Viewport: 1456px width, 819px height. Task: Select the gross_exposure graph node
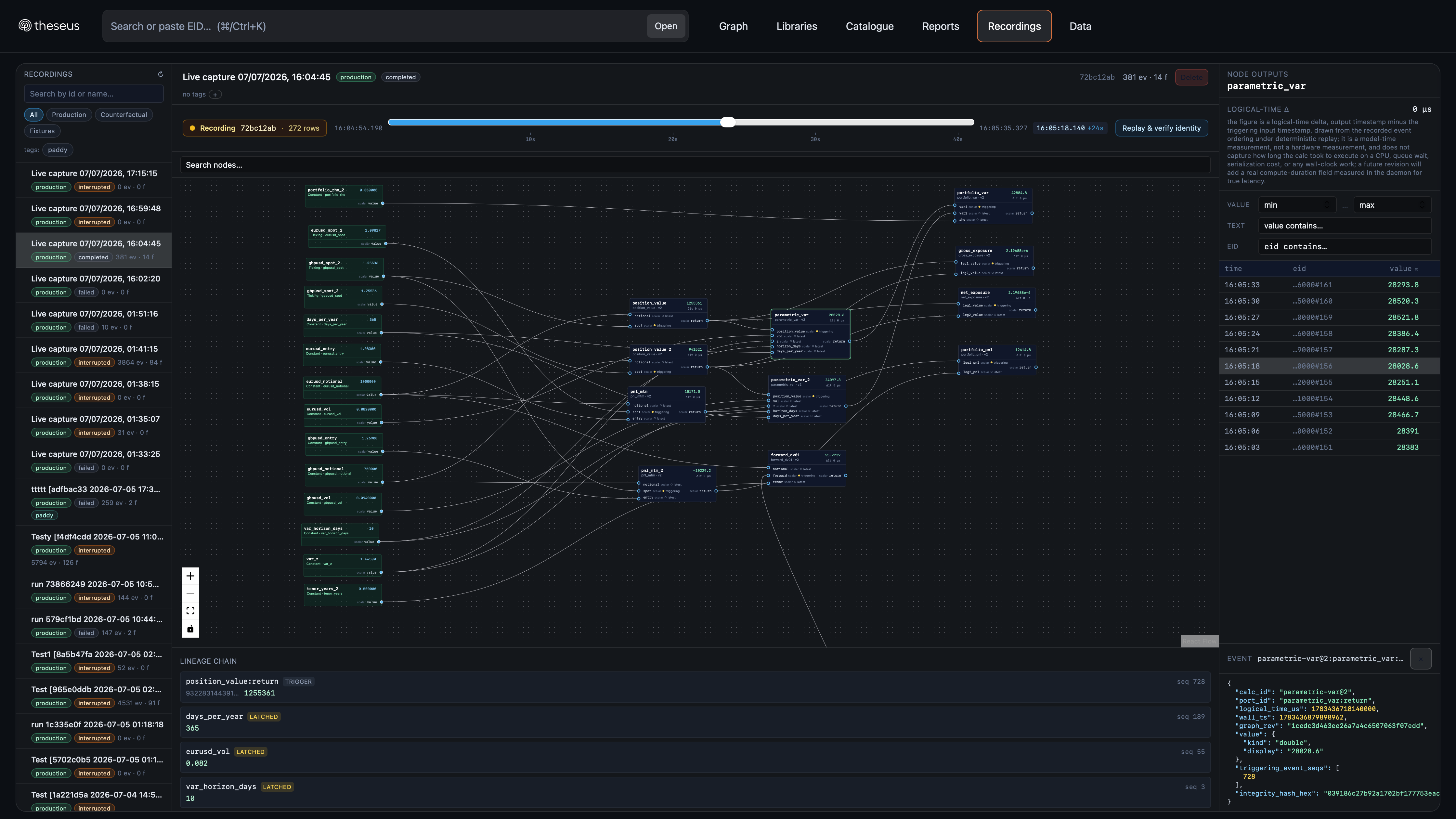pyautogui.click(x=994, y=262)
